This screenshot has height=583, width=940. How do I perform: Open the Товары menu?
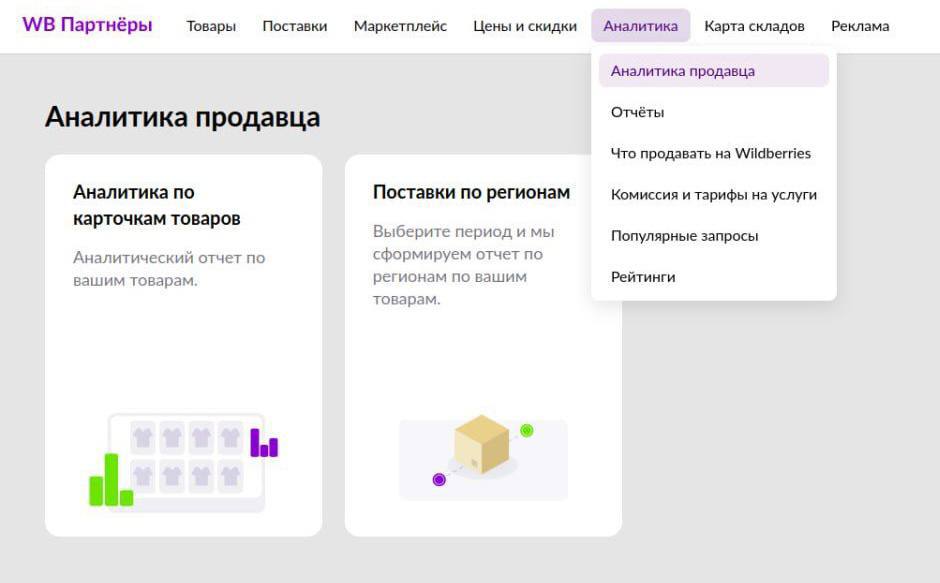coord(211,26)
